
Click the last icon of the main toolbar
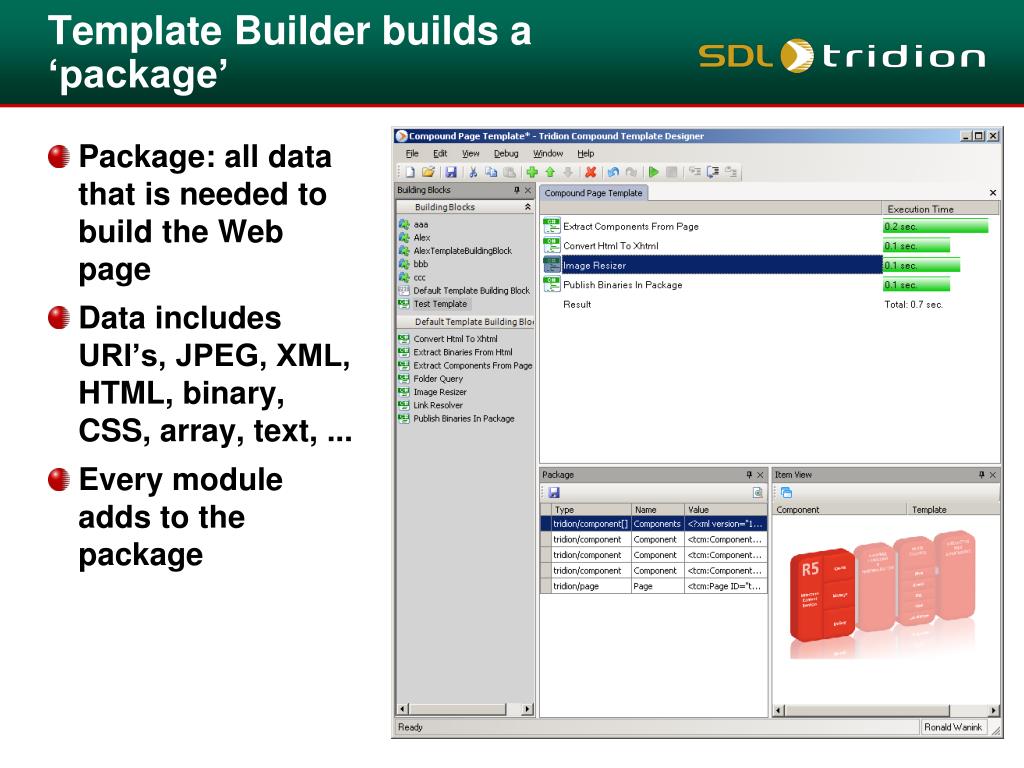click(731, 172)
